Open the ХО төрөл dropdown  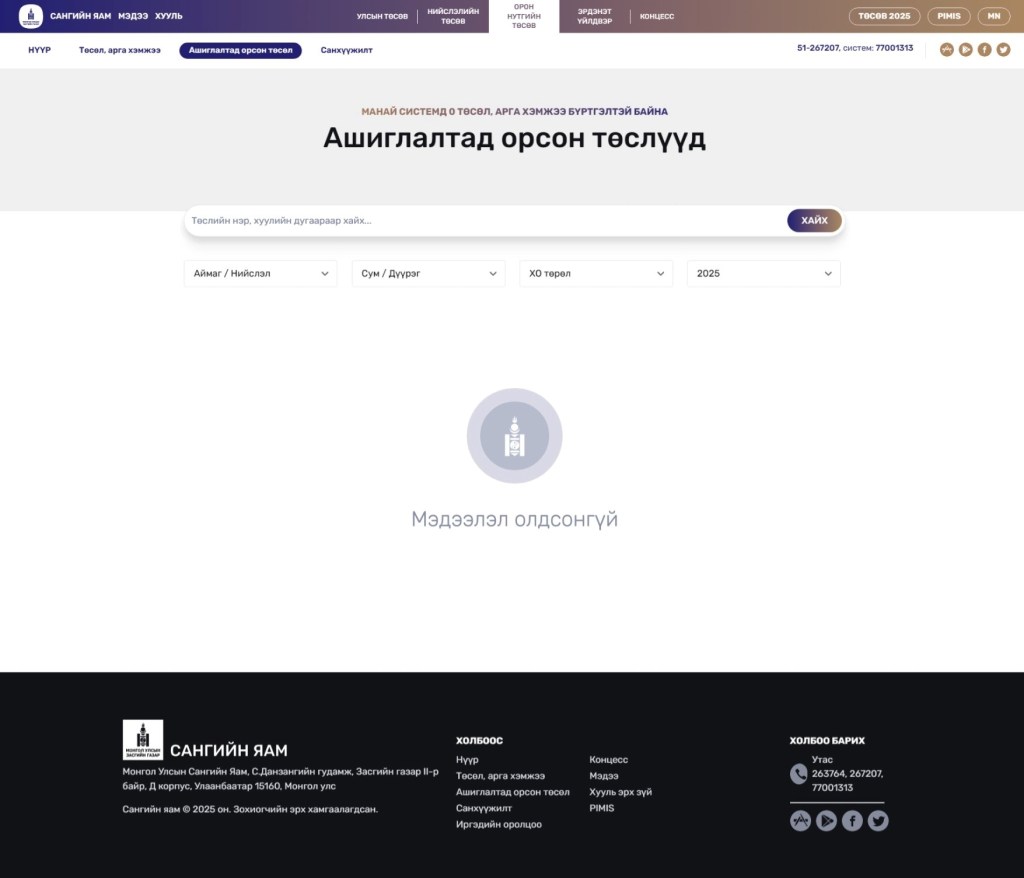tap(595, 273)
